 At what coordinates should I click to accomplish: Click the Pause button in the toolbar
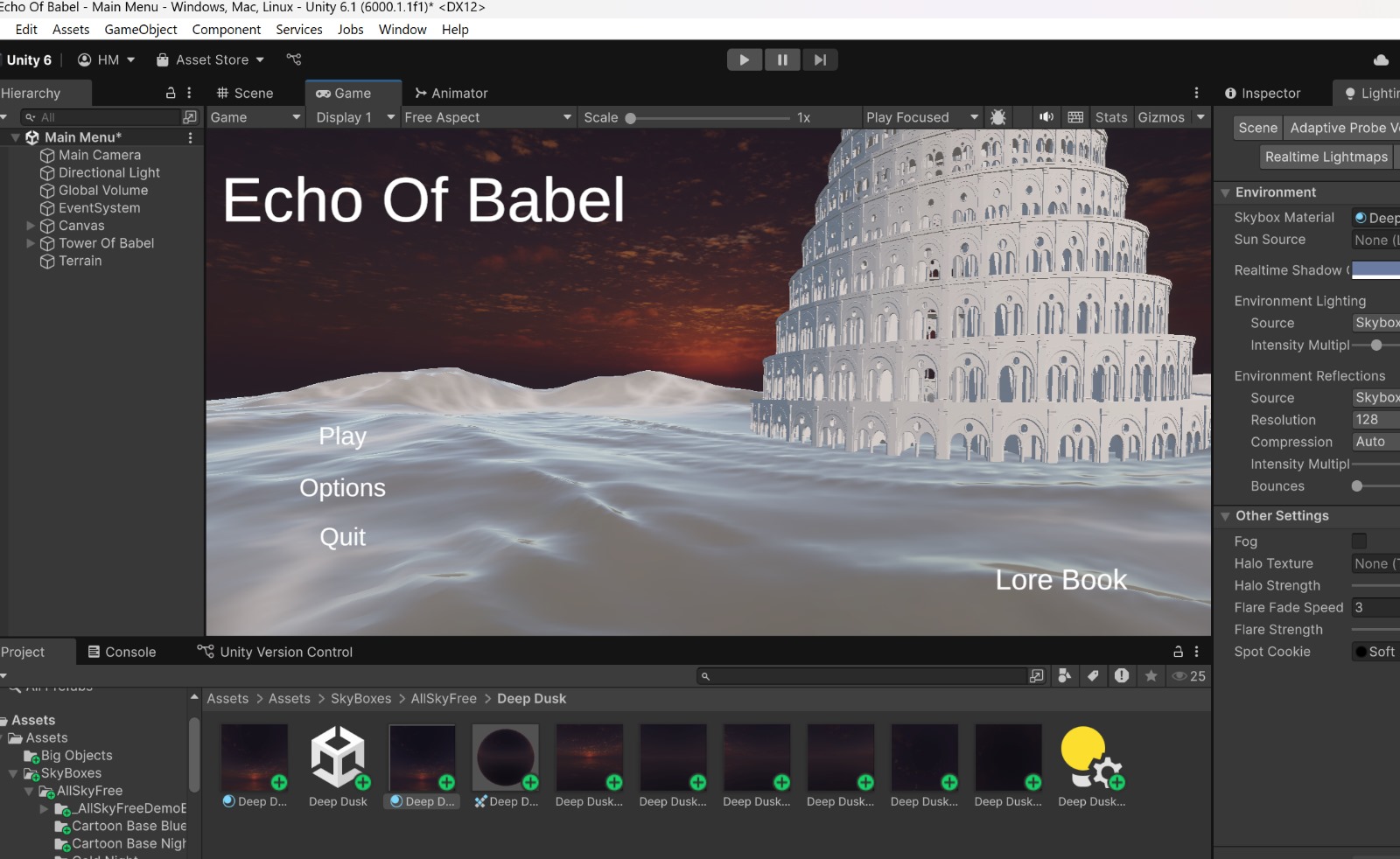[x=782, y=59]
